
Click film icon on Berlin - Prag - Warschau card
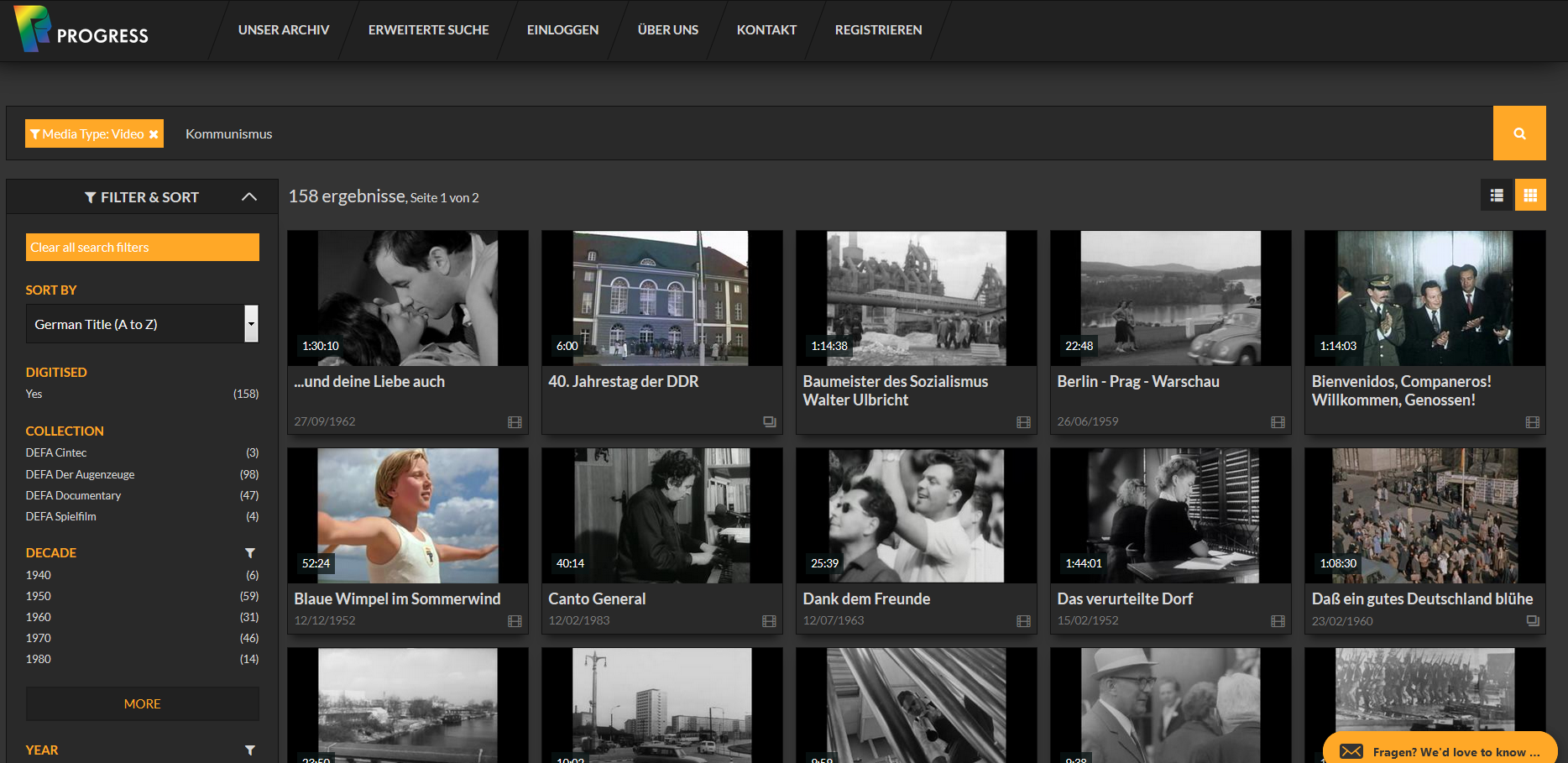click(1278, 422)
